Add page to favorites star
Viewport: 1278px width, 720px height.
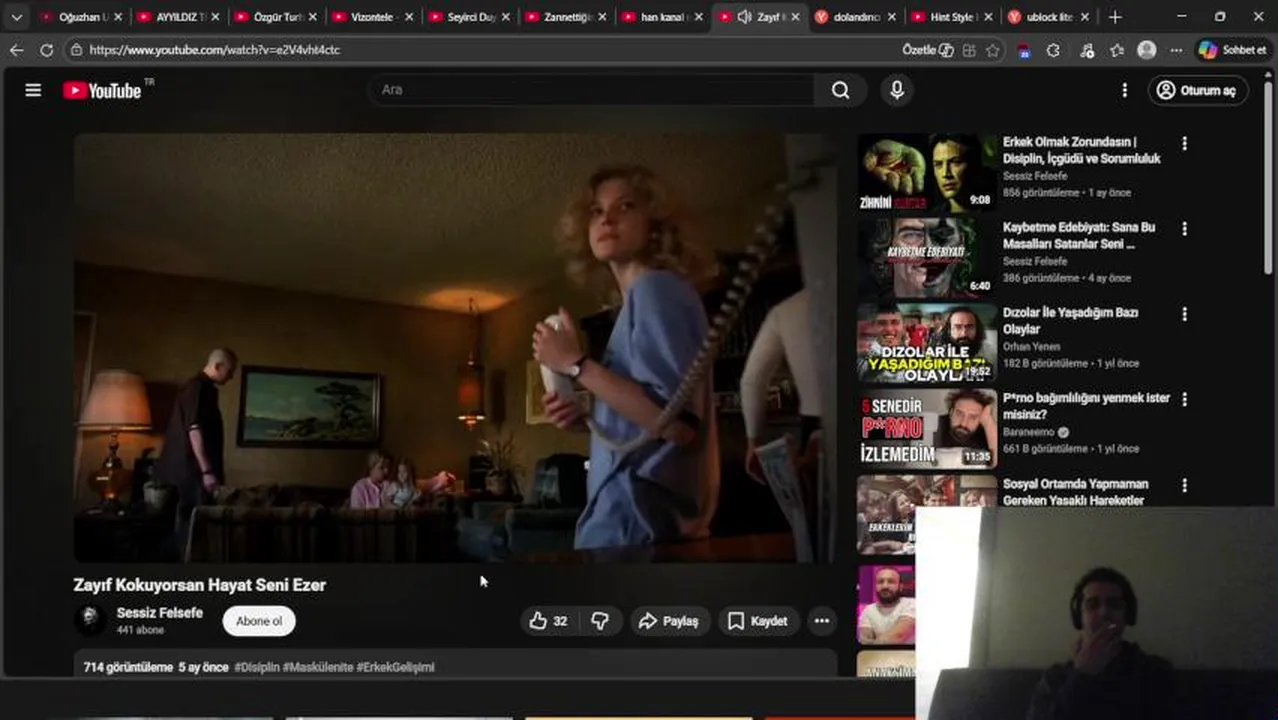993,50
